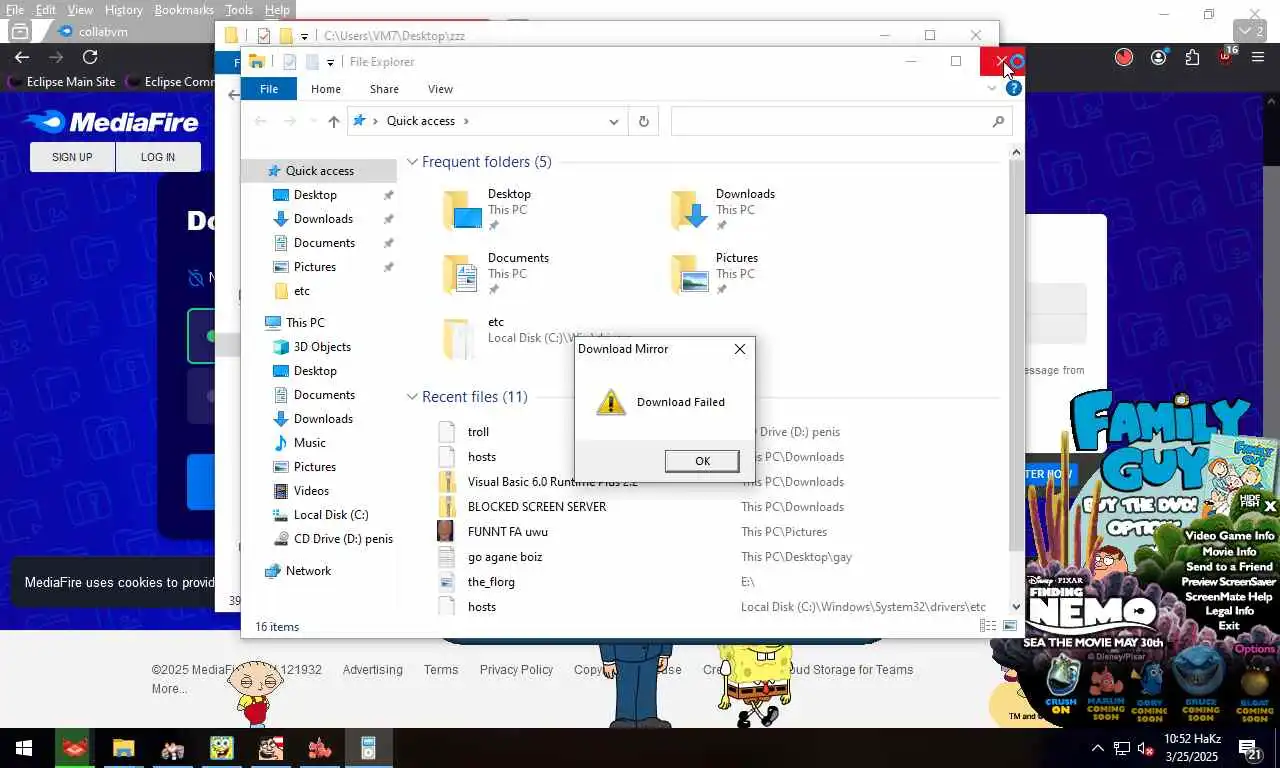Click SIGN UP on the MediaFire page

(72, 157)
